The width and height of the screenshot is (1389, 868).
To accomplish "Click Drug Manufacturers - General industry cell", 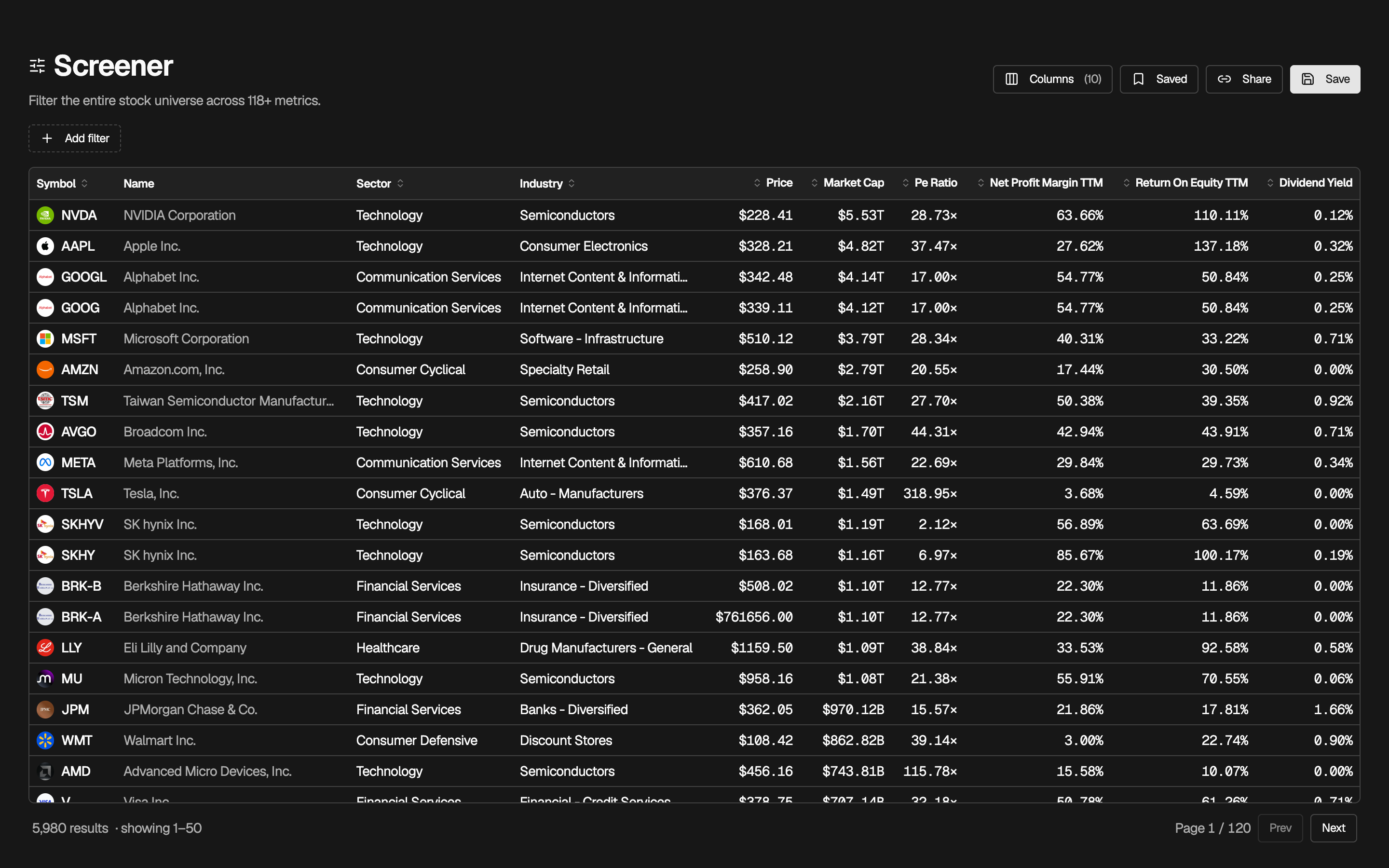I will [x=606, y=648].
